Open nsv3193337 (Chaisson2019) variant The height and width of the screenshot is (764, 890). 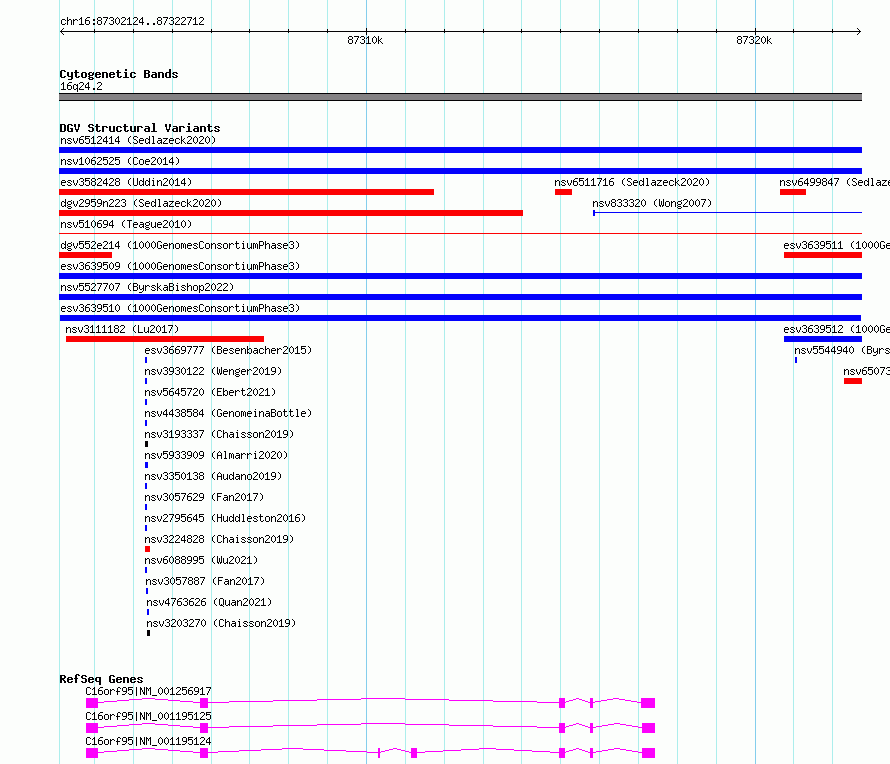[x=219, y=434]
